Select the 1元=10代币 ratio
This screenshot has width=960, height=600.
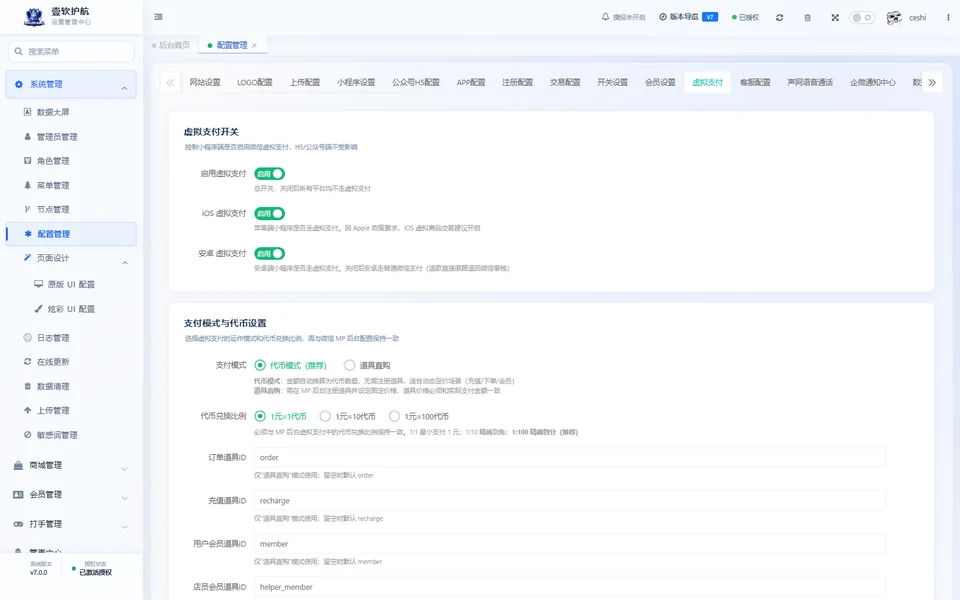click(x=348, y=416)
